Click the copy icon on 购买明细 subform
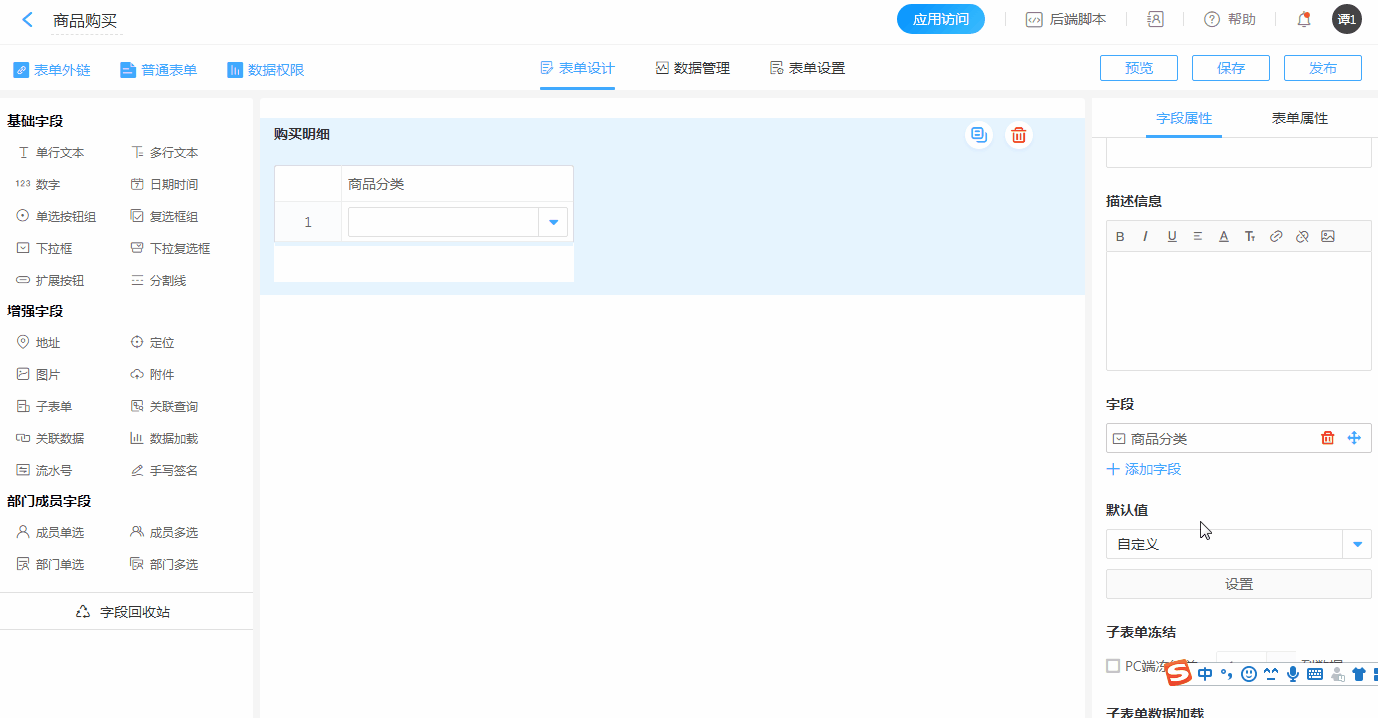Image resolution: width=1378 pixels, height=718 pixels. click(979, 135)
